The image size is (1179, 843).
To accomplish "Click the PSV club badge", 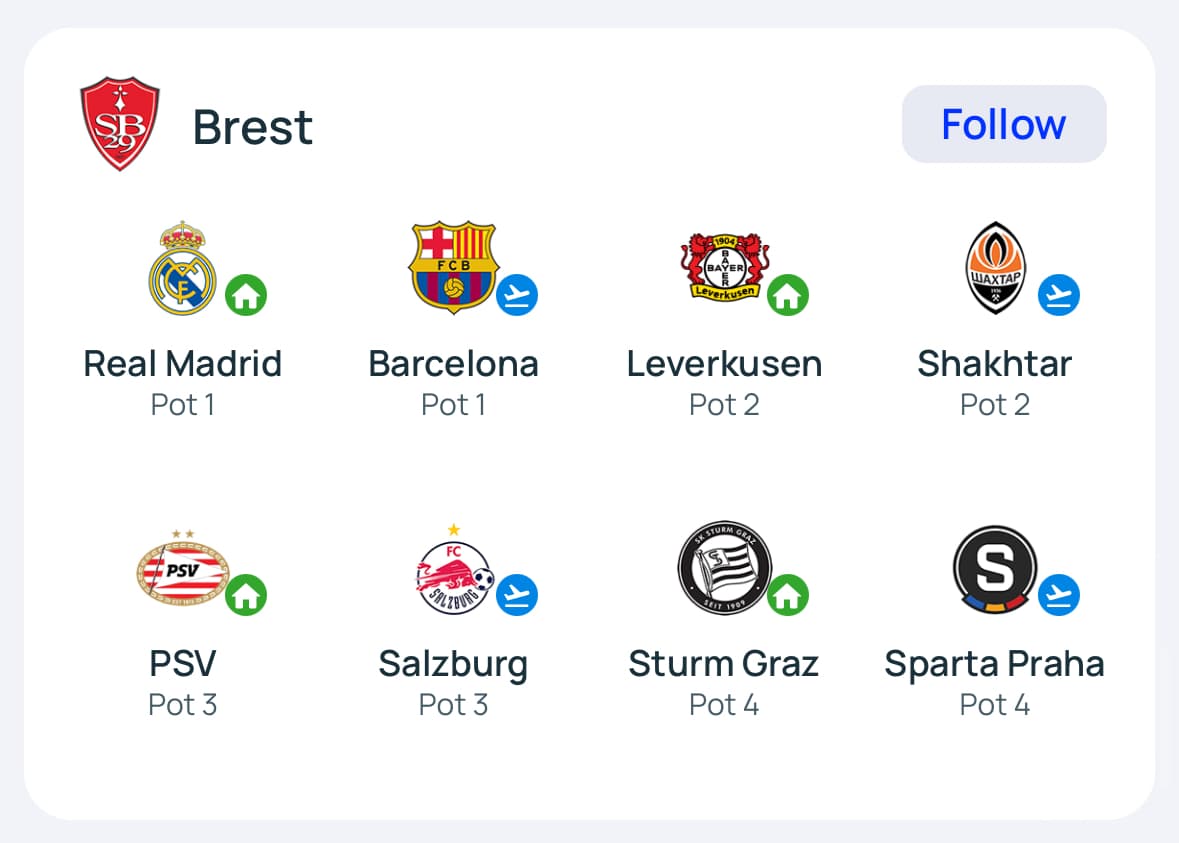I will click(x=182, y=570).
